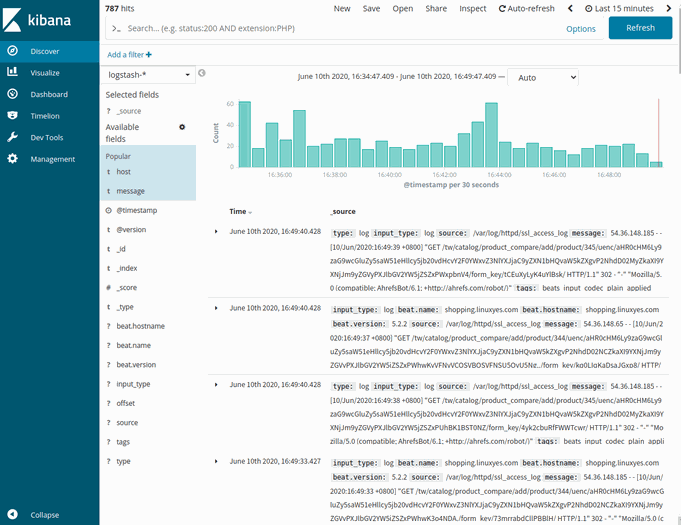The image size is (681, 525).
Task: Expand the first log row at 16:49:40.428
Action: click(x=216, y=231)
